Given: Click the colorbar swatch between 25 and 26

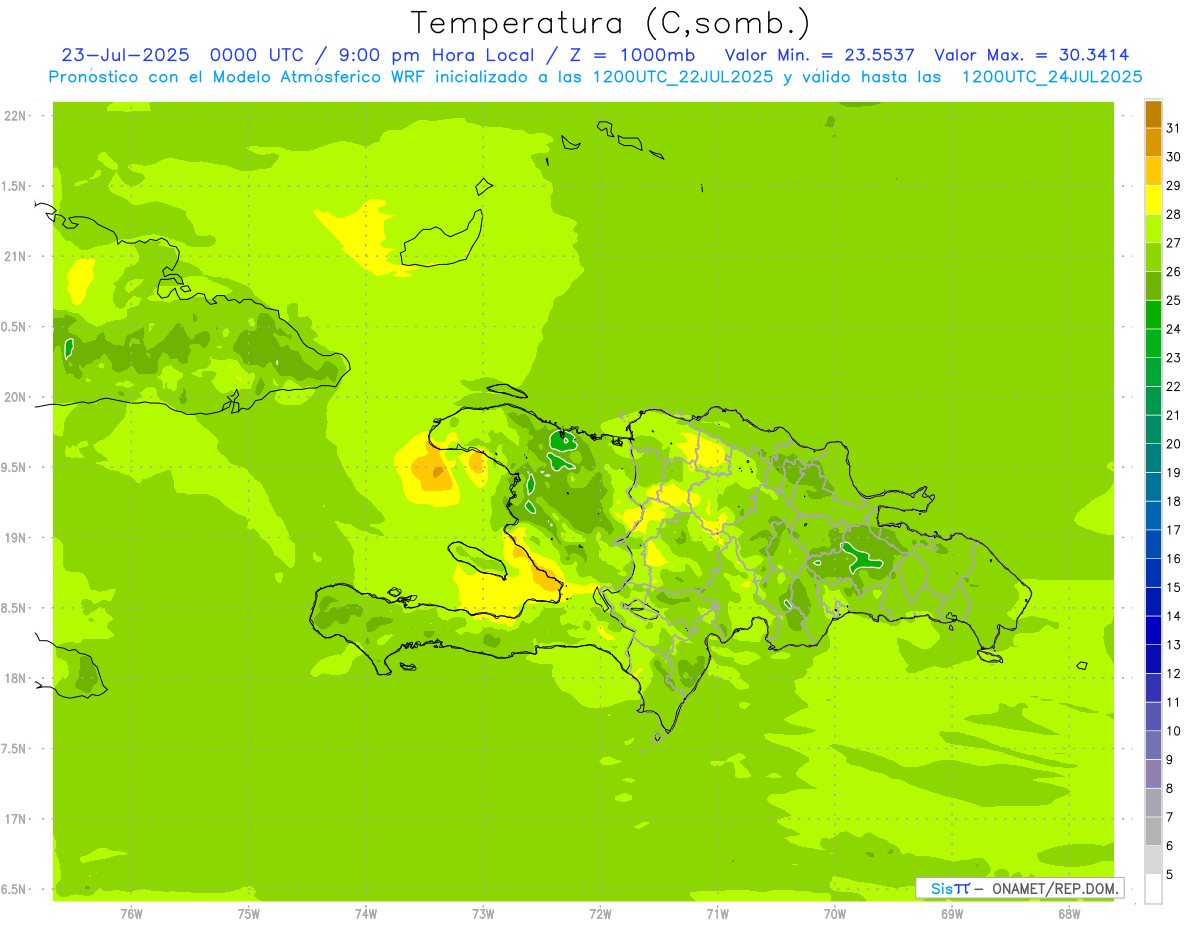Looking at the screenshot, I should pyautogui.click(x=1153, y=286).
